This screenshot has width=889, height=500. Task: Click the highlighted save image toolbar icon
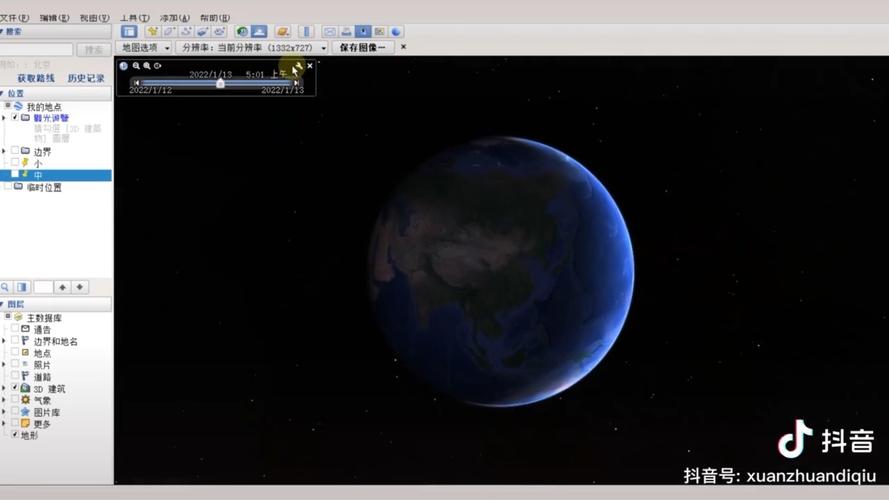pyautogui.click(x=363, y=32)
